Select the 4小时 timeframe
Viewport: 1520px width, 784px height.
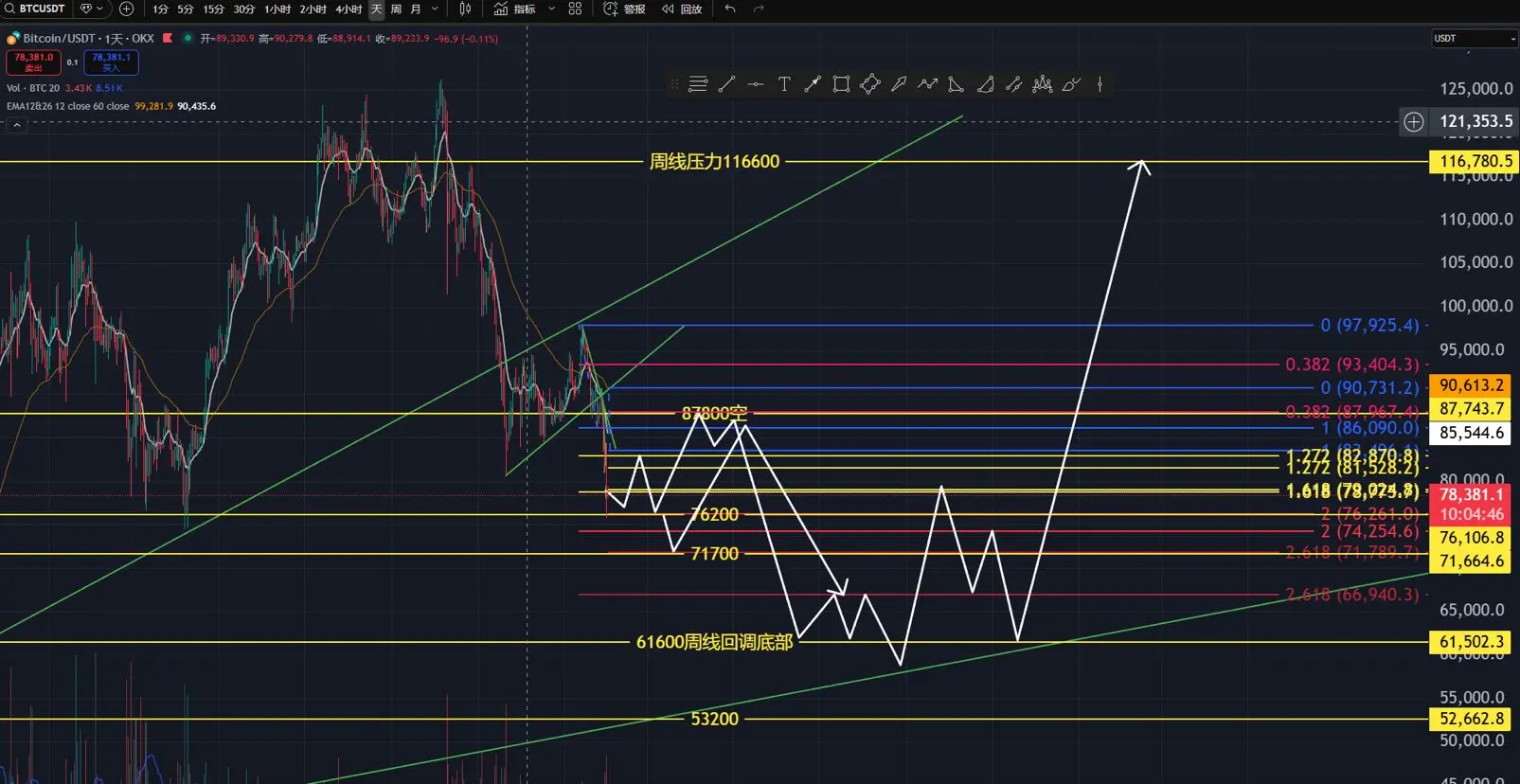click(349, 9)
